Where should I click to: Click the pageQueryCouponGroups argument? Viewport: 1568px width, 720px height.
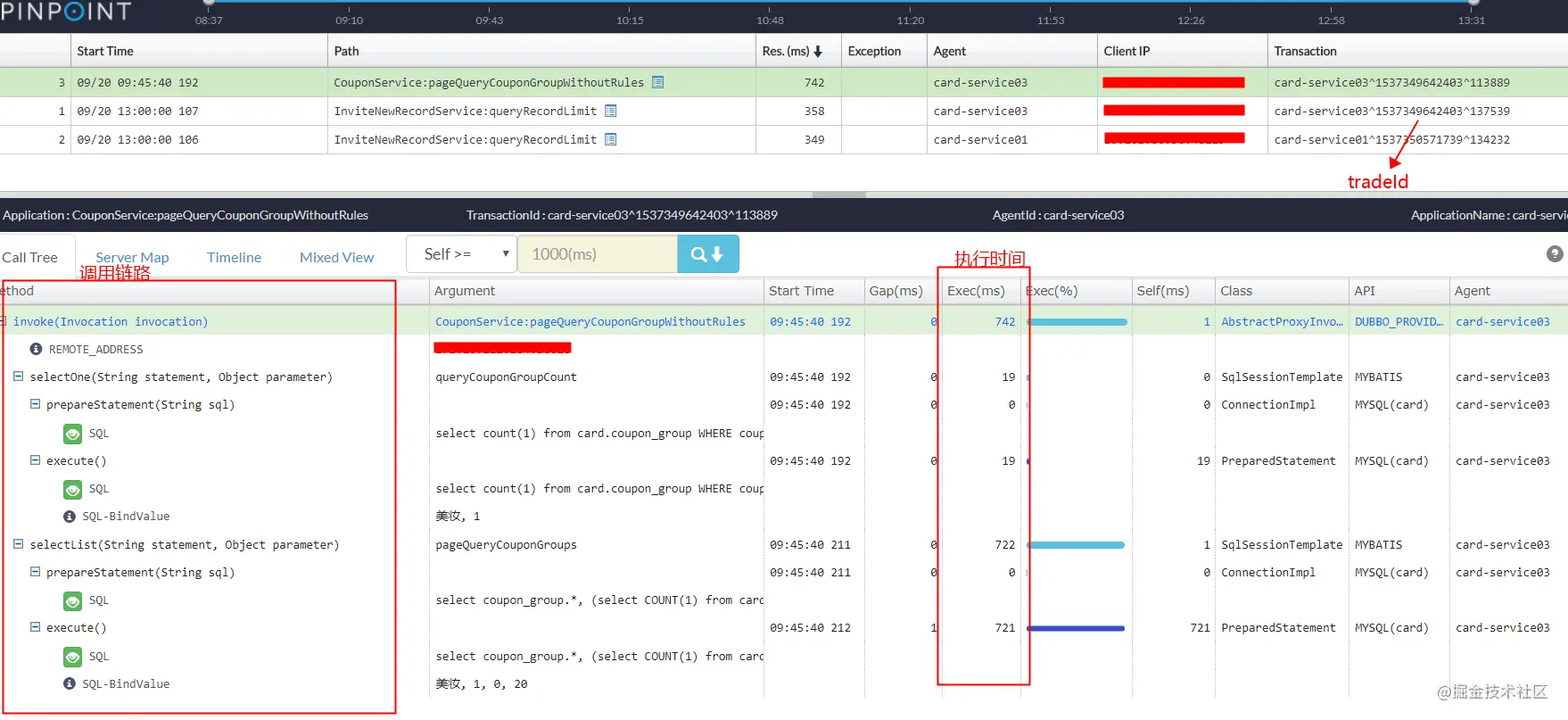tap(506, 544)
